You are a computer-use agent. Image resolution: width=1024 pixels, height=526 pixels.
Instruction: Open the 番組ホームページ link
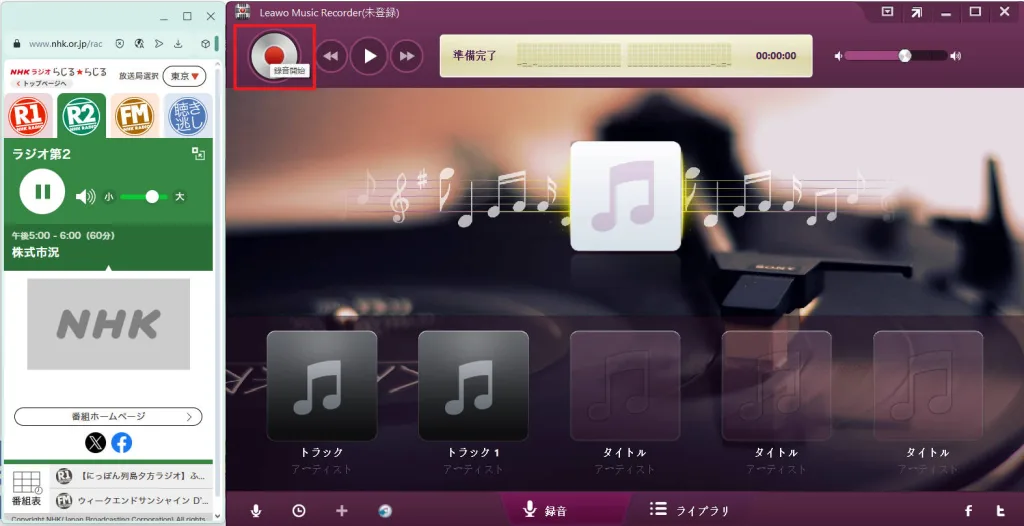108,416
